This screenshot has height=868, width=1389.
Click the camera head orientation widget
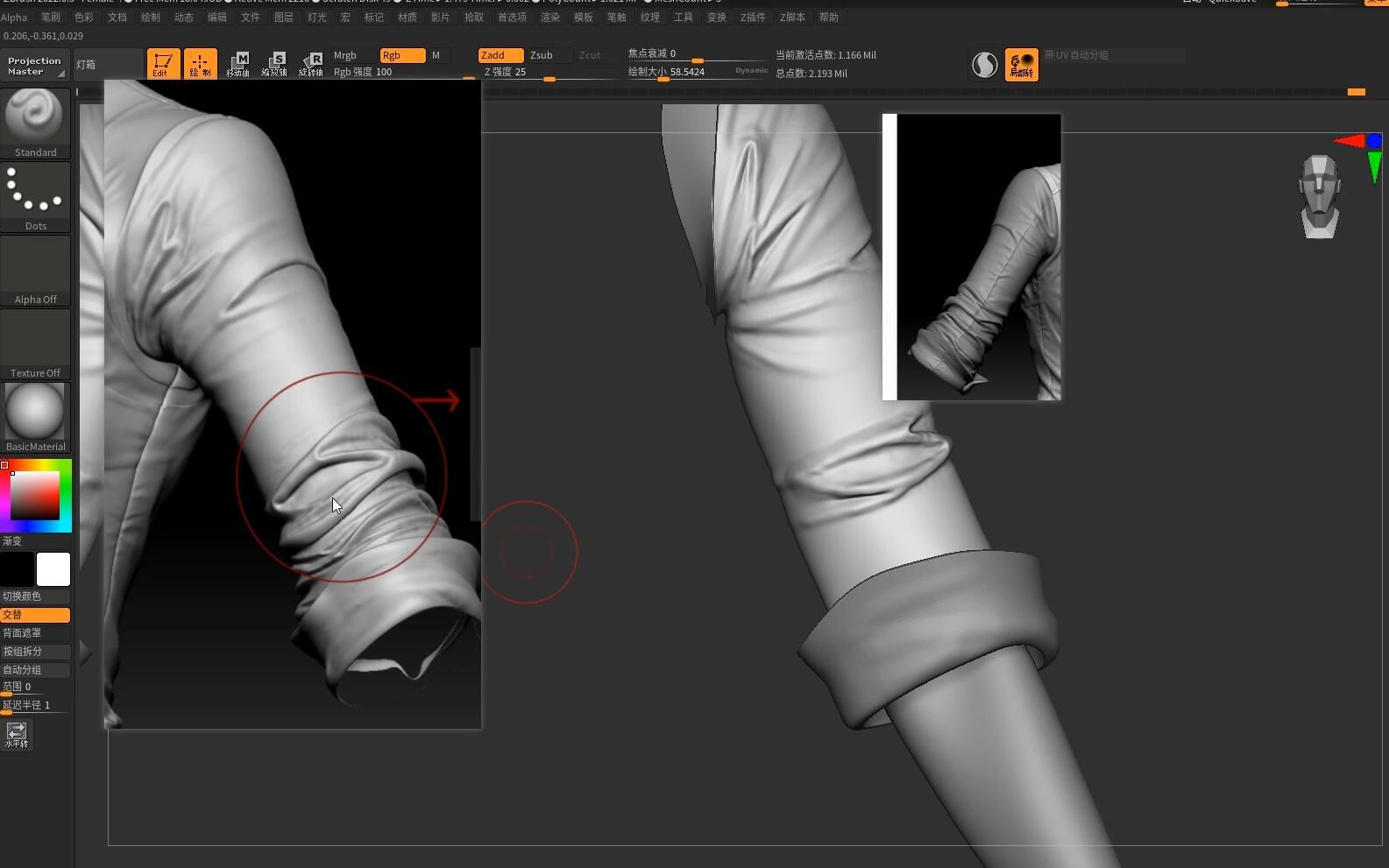click(x=1320, y=196)
